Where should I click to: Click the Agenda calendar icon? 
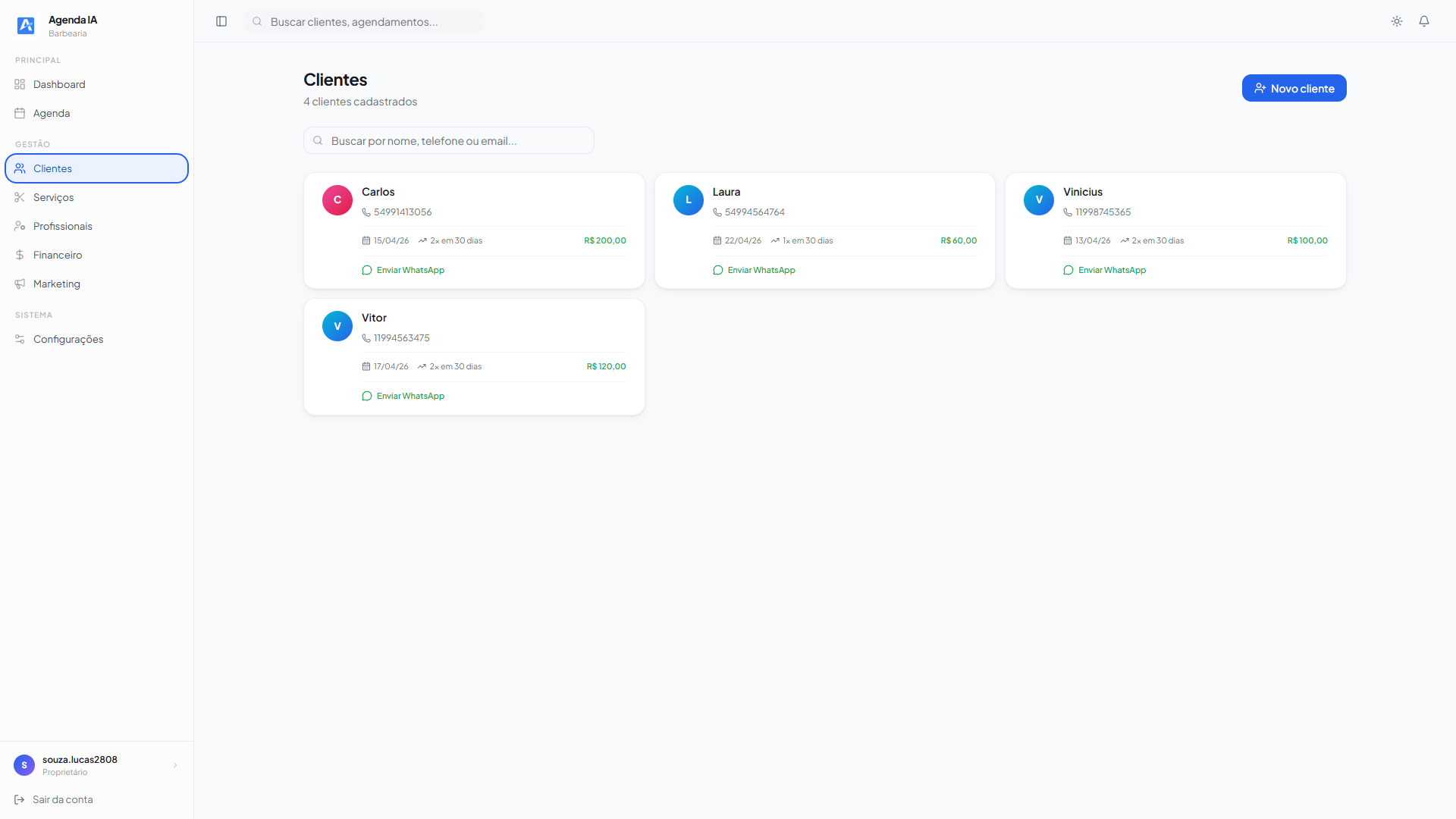[20, 113]
